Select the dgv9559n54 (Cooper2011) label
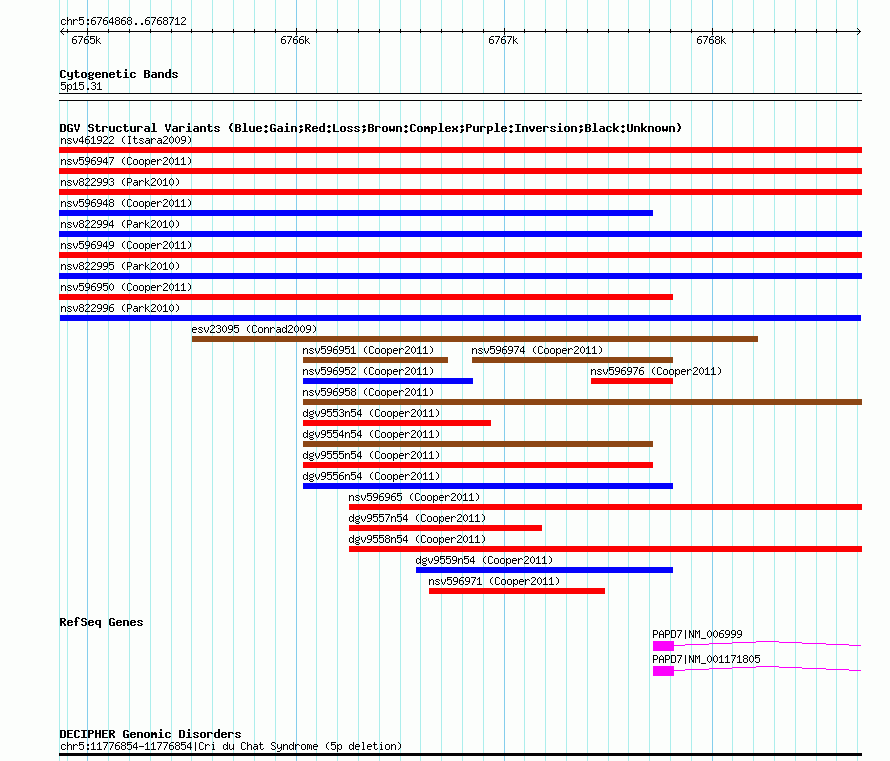890x761 pixels. 484,560
